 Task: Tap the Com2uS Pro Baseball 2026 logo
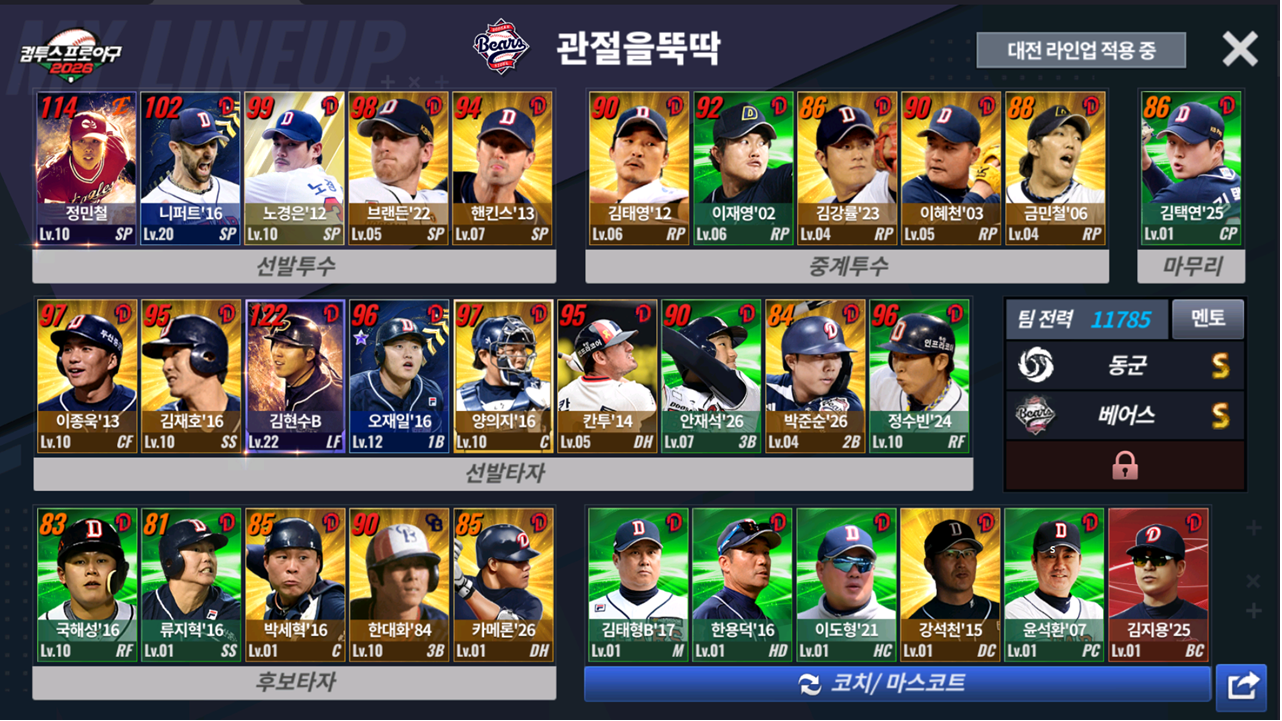(x=71, y=61)
